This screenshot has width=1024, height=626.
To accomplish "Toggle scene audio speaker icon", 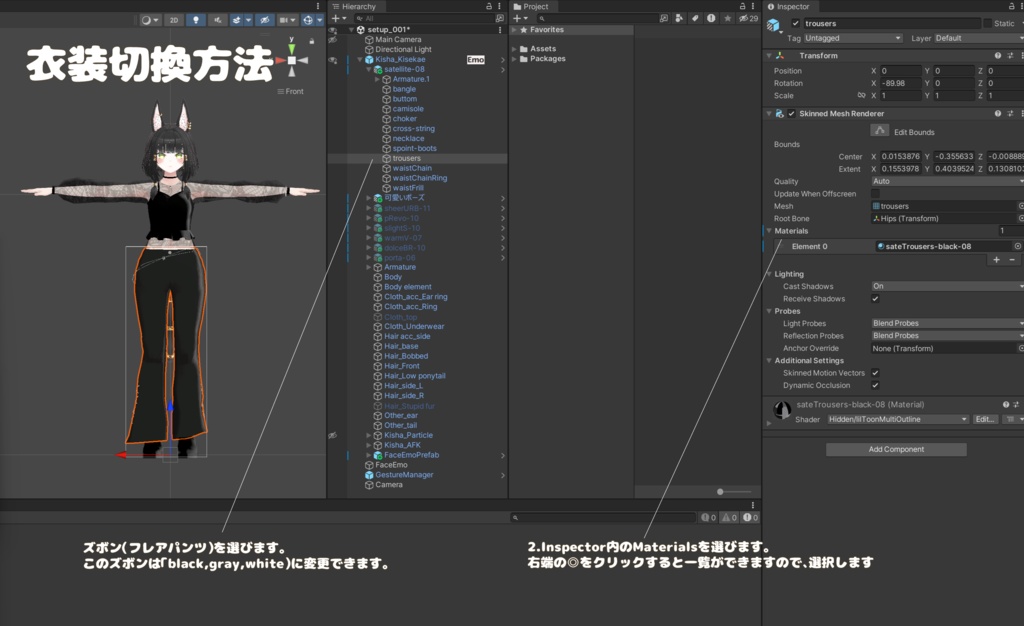I will click(217, 20).
